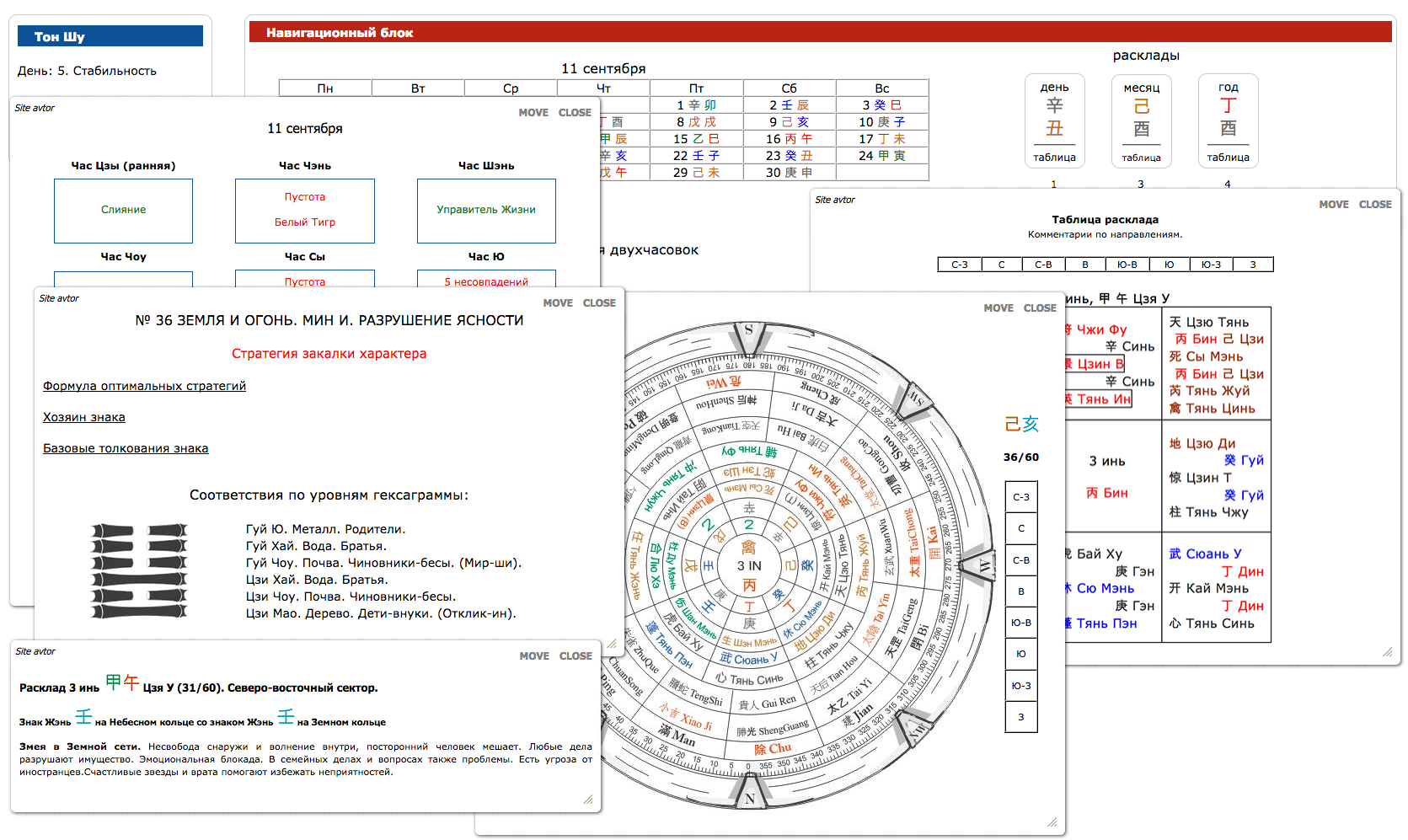
Task: Click CLOSE on Таблица расклада window
Action: coord(1375,205)
